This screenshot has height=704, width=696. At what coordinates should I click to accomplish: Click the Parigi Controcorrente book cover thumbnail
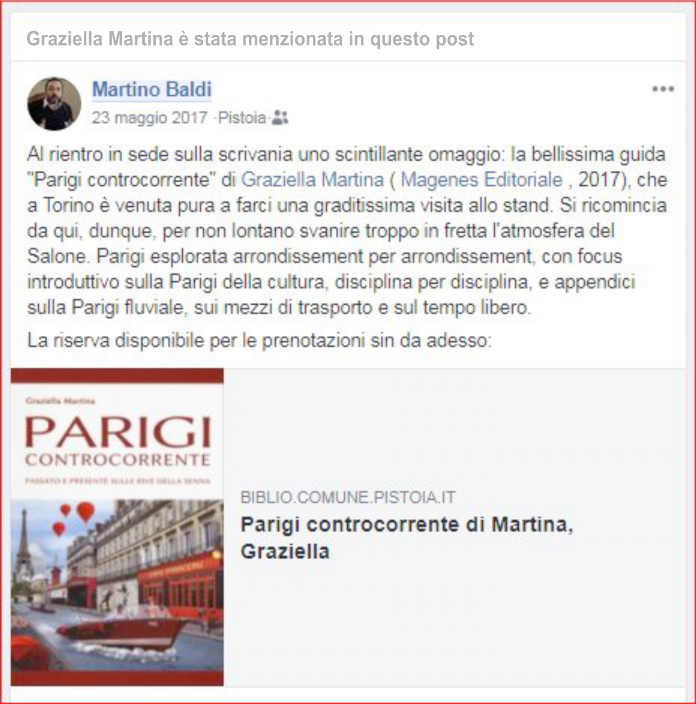[x=117, y=527]
